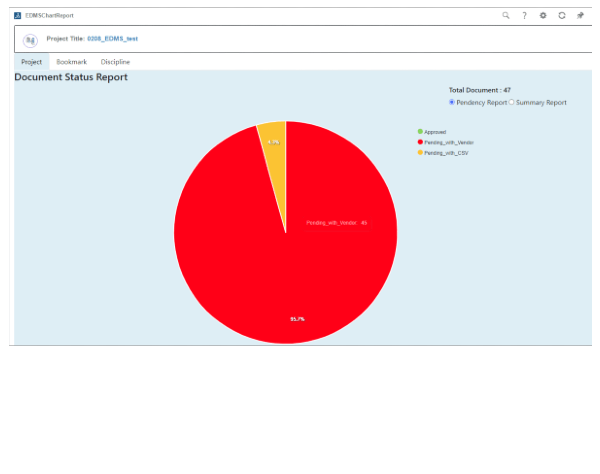Click the search magnifier icon in header
Screen dimensions: 600x474
(506, 16)
